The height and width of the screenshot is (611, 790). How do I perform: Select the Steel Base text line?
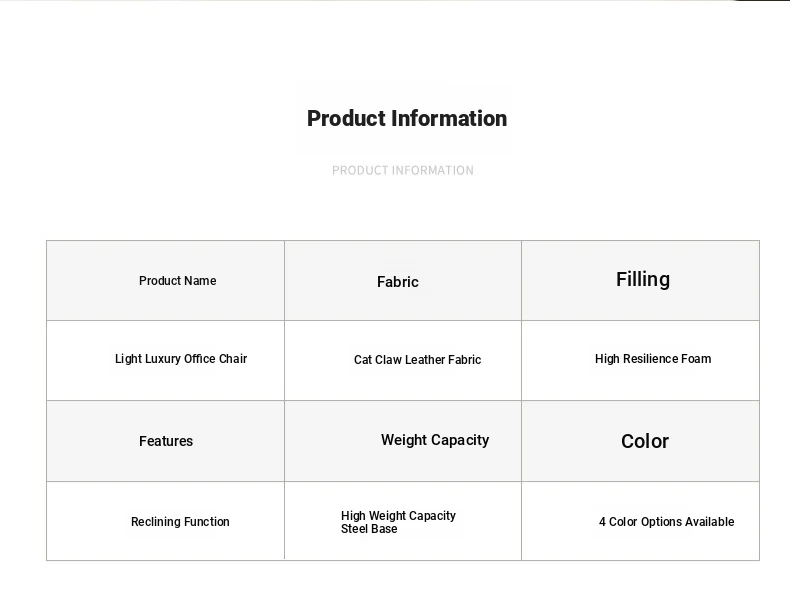pyautogui.click(x=369, y=529)
